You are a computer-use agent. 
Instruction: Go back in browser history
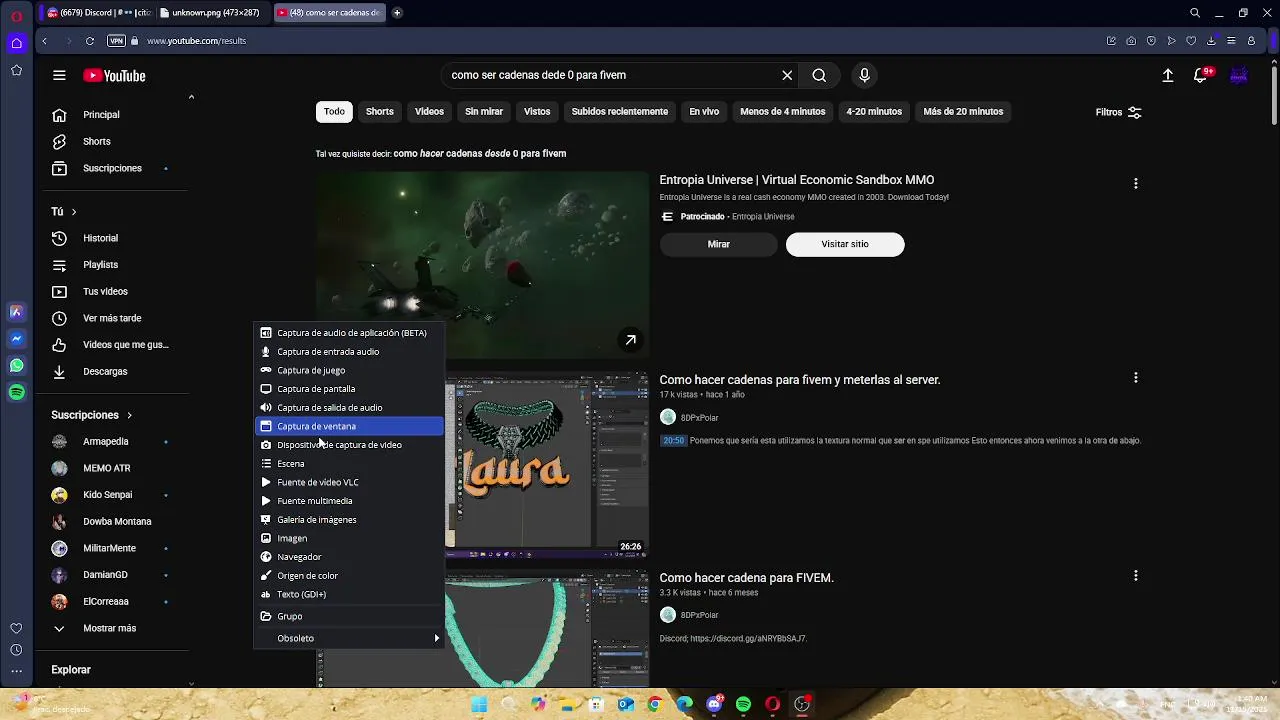coord(44,41)
